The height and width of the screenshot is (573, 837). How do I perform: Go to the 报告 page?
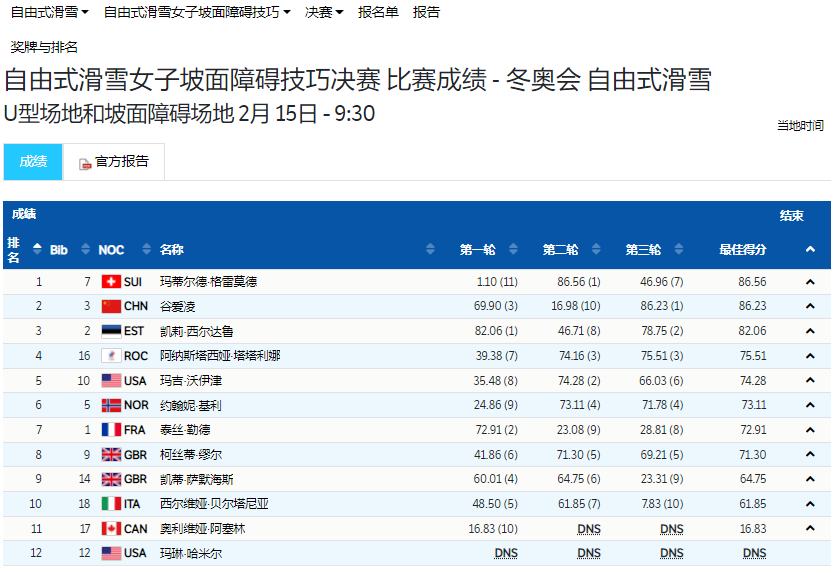pyautogui.click(x=426, y=12)
